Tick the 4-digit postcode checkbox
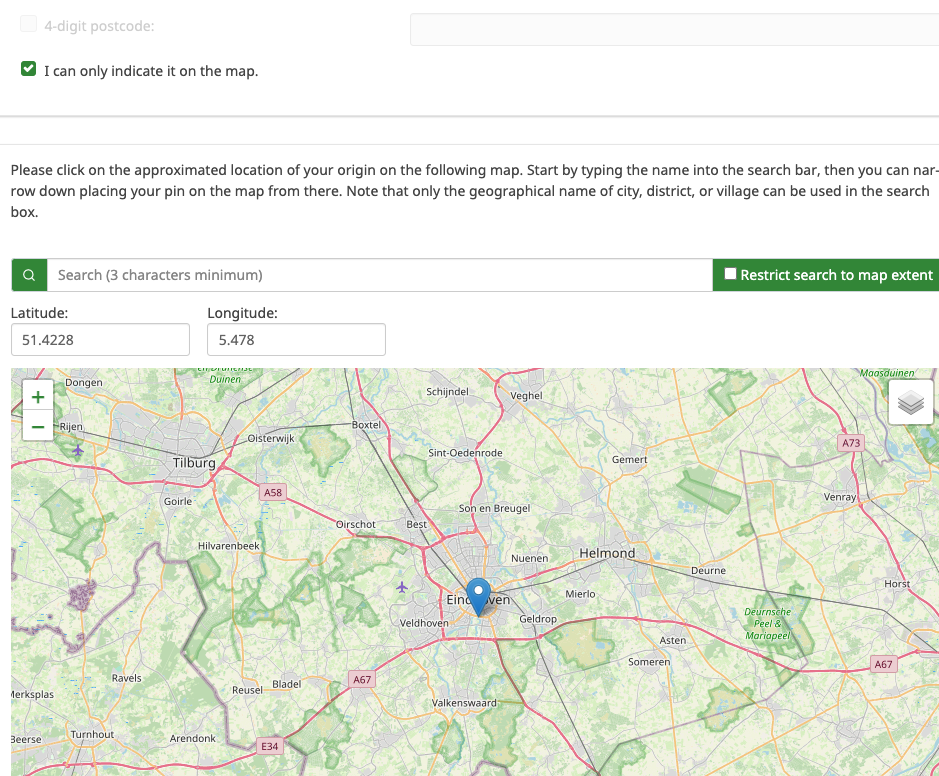 29,24
